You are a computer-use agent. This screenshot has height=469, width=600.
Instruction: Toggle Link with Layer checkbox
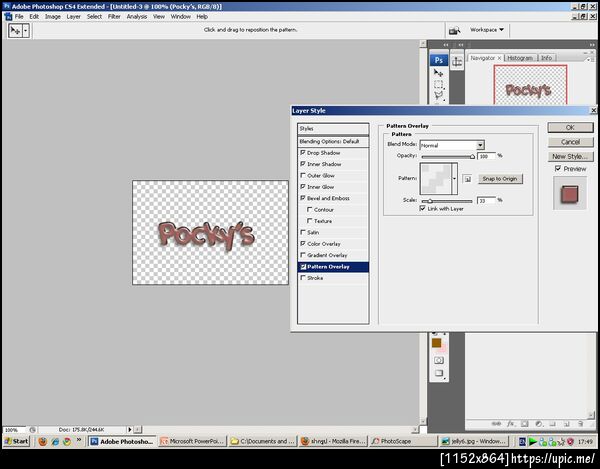(x=422, y=208)
